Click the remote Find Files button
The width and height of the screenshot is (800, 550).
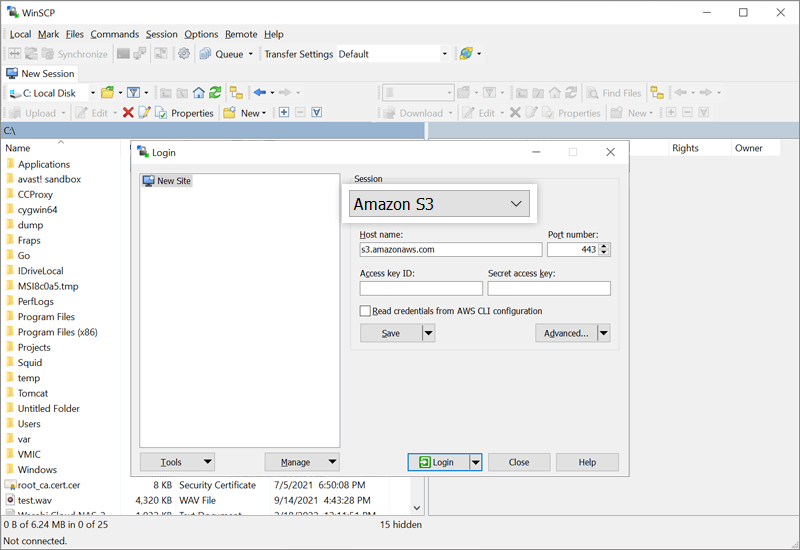[x=613, y=93]
